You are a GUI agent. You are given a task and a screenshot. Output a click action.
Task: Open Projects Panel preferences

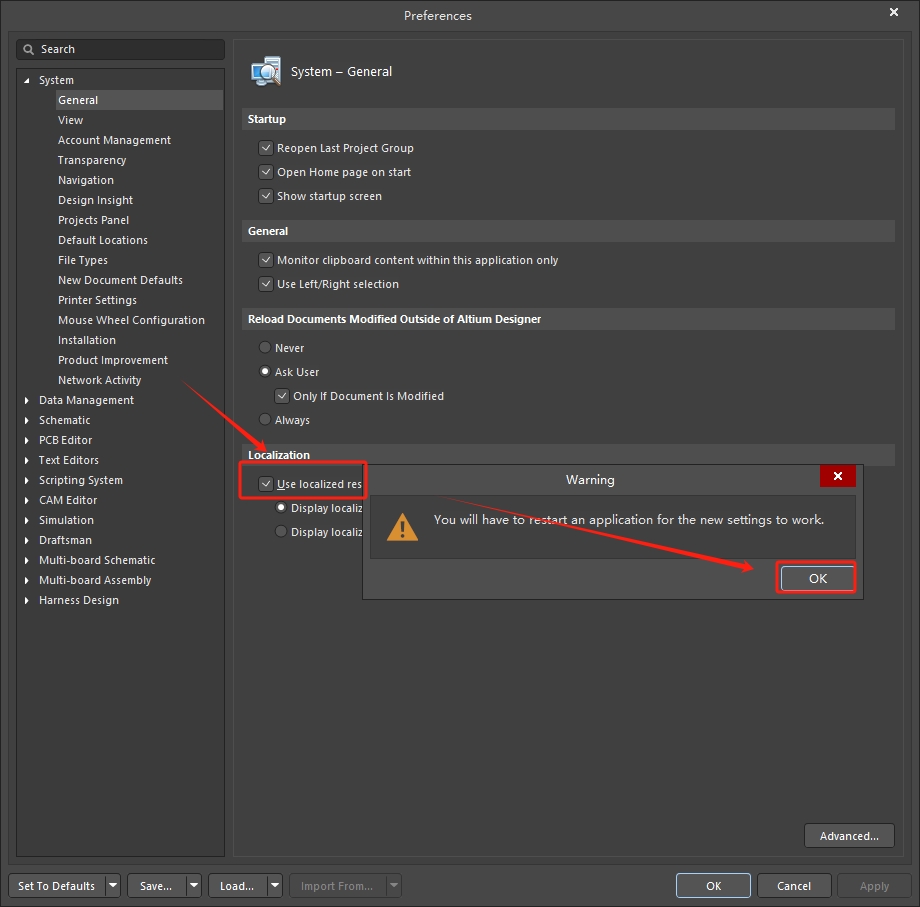click(93, 220)
